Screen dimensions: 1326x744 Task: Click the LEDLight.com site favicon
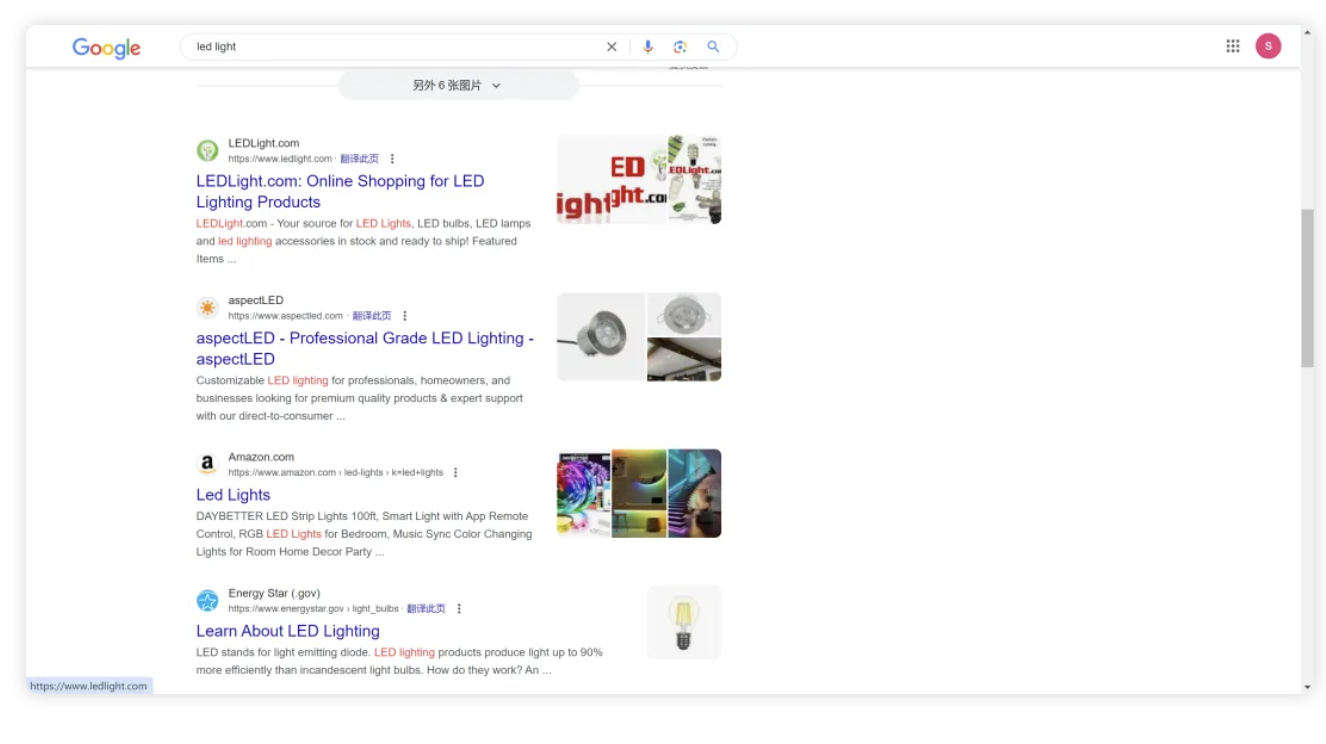207,151
